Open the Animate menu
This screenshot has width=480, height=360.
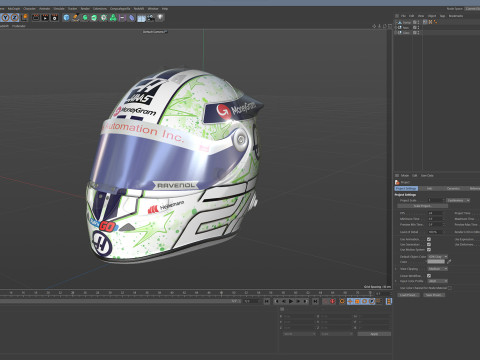point(45,9)
